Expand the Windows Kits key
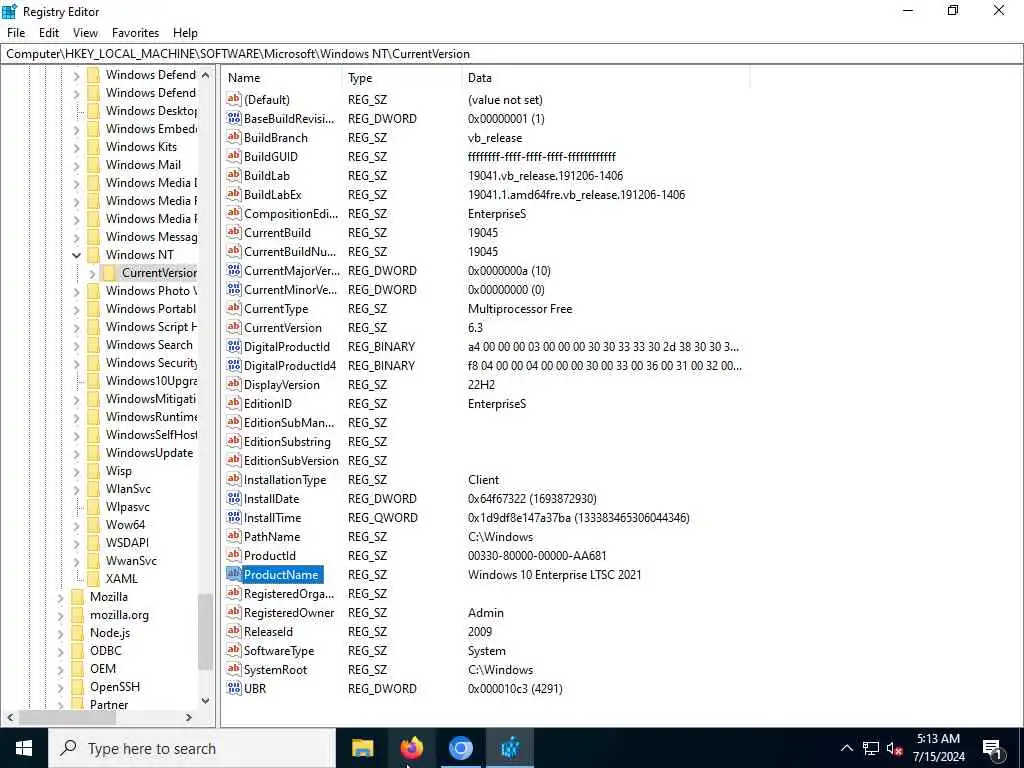This screenshot has height=768, width=1024. (x=76, y=147)
